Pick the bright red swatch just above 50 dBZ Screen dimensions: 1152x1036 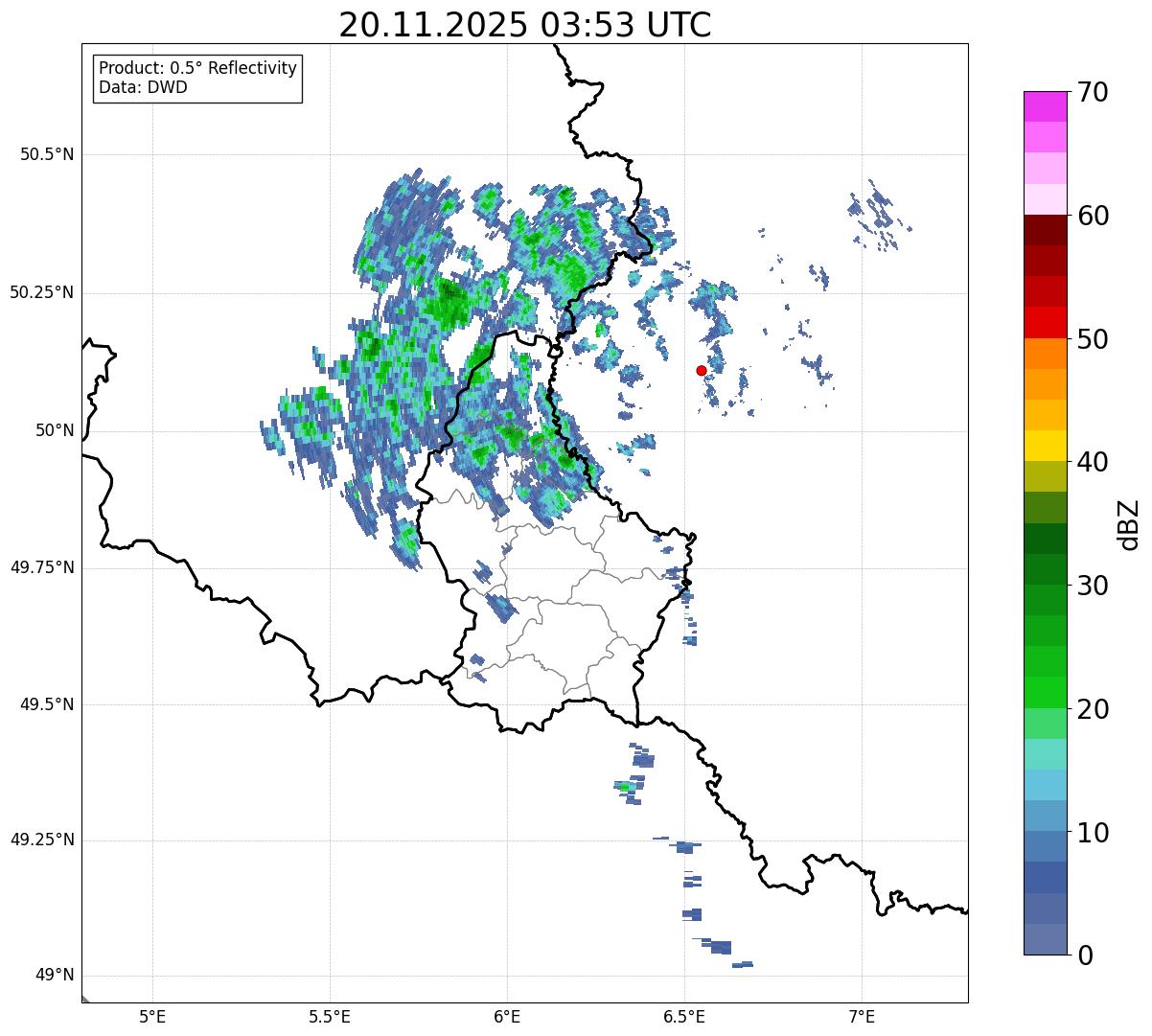tap(1045, 323)
